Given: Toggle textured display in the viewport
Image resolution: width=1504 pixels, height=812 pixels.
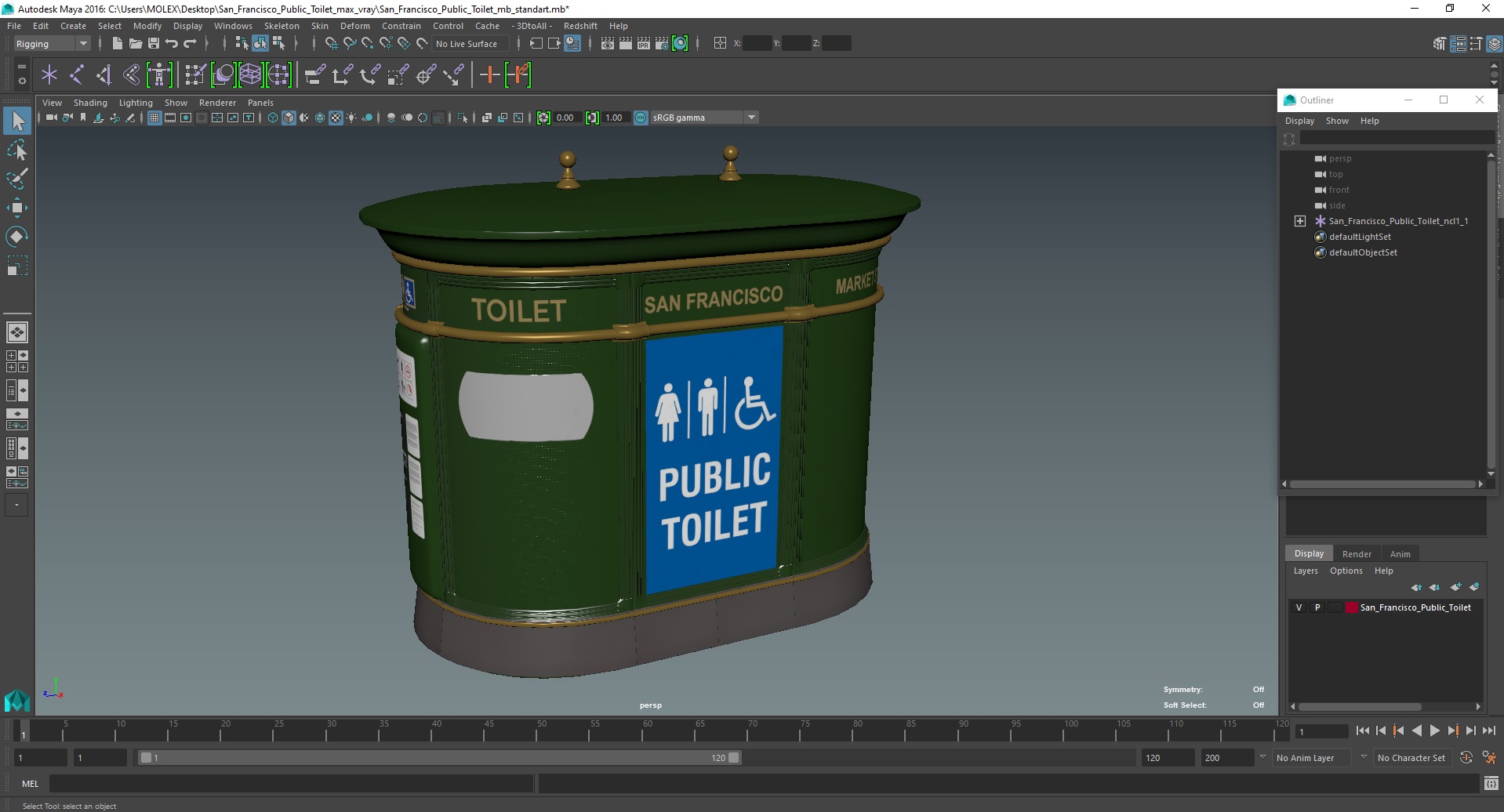Looking at the screenshot, I should 336,118.
